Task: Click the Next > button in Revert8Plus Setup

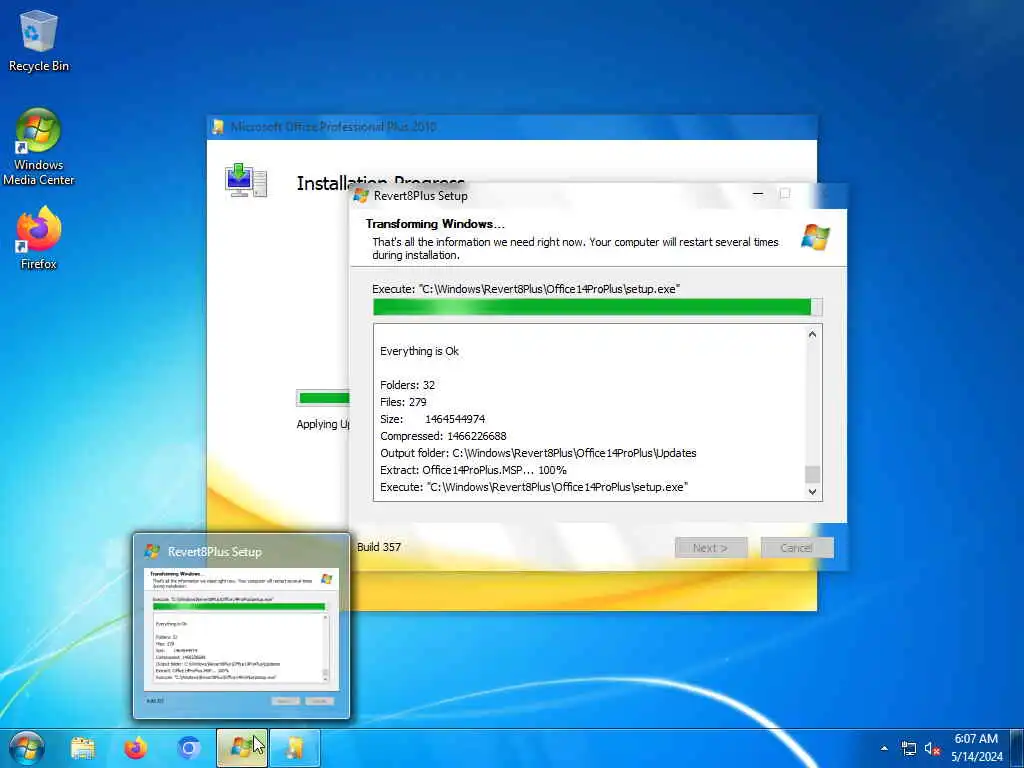Action: click(x=711, y=547)
